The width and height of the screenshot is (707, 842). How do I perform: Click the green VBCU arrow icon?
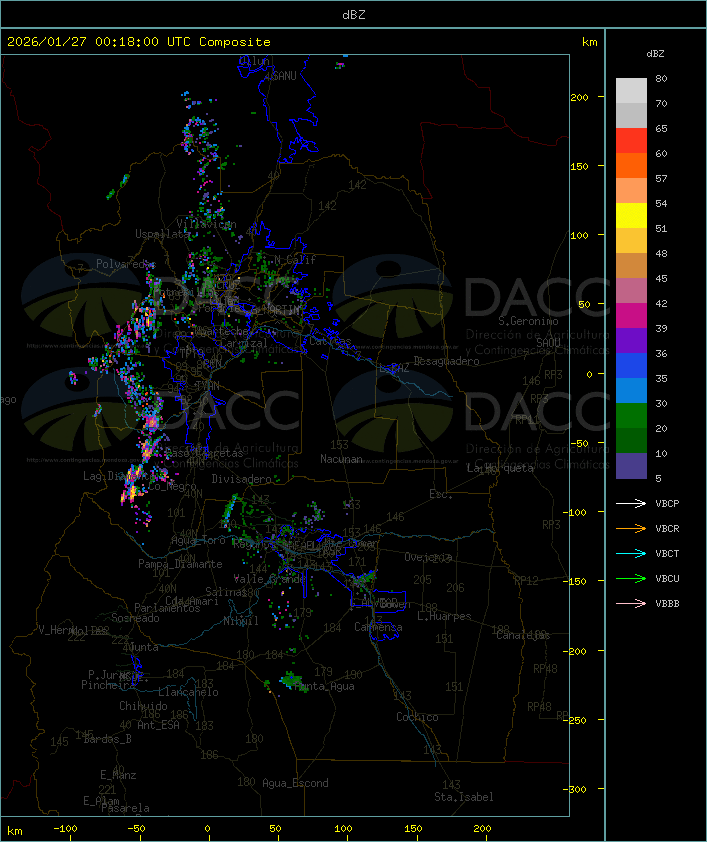click(631, 578)
